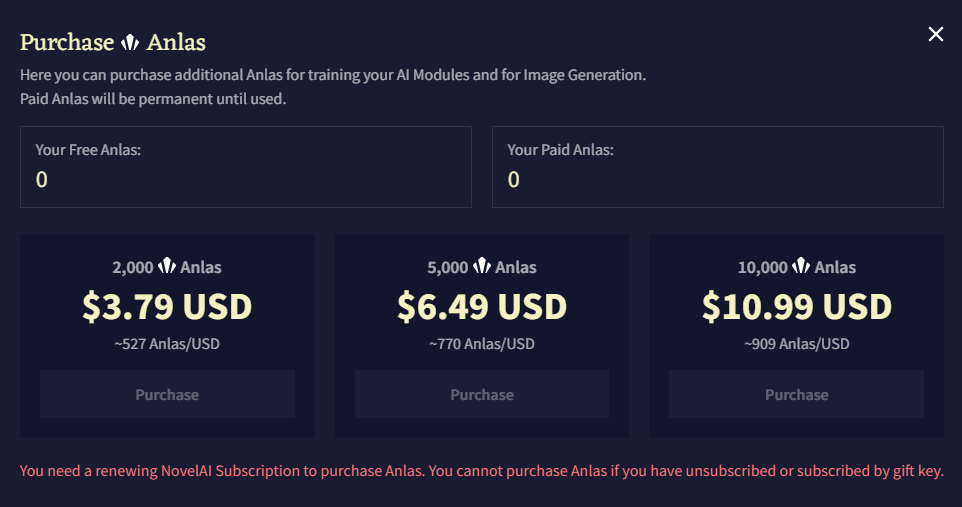Click the Anlas icon beside 5,000 Anlas
962x507 pixels.
click(482, 267)
